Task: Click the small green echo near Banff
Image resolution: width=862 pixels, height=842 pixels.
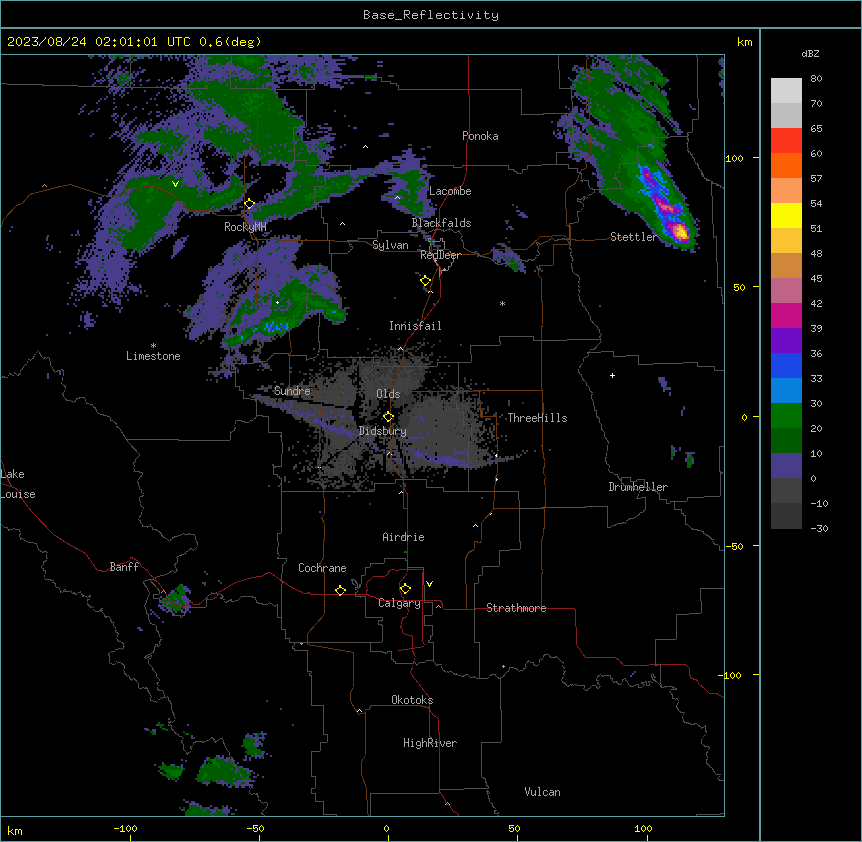Action: (x=178, y=599)
